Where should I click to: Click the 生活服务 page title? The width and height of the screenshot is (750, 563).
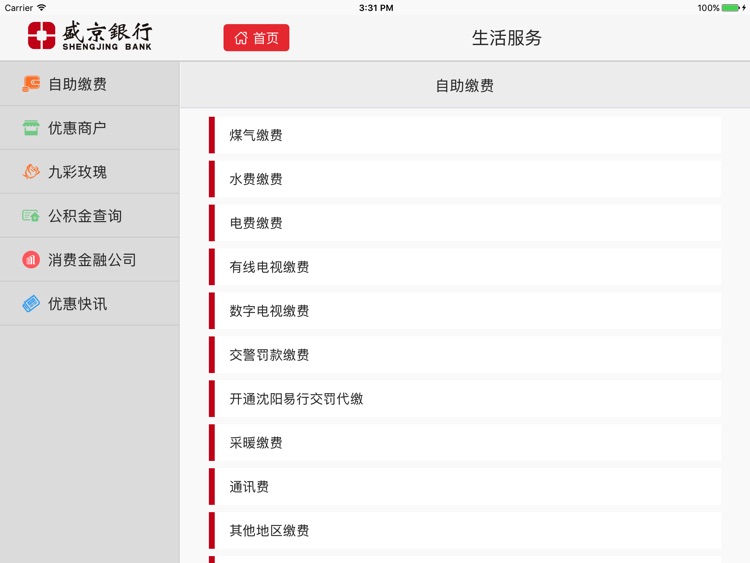point(507,38)
